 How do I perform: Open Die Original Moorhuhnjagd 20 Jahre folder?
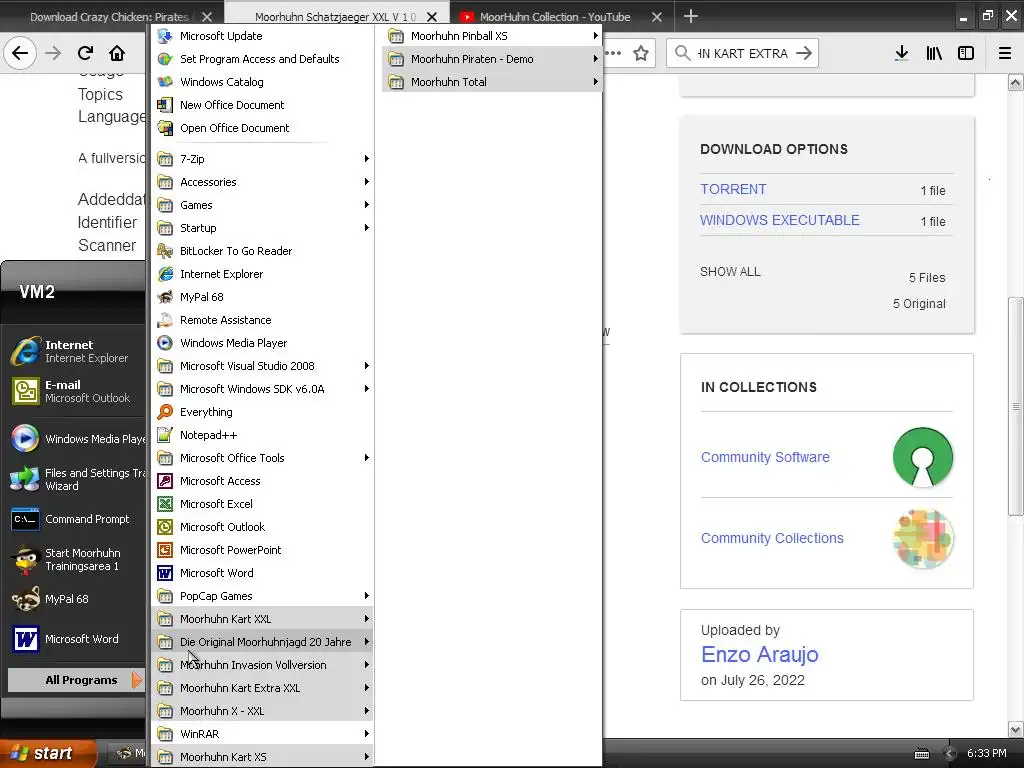click(x=262, y=642)
